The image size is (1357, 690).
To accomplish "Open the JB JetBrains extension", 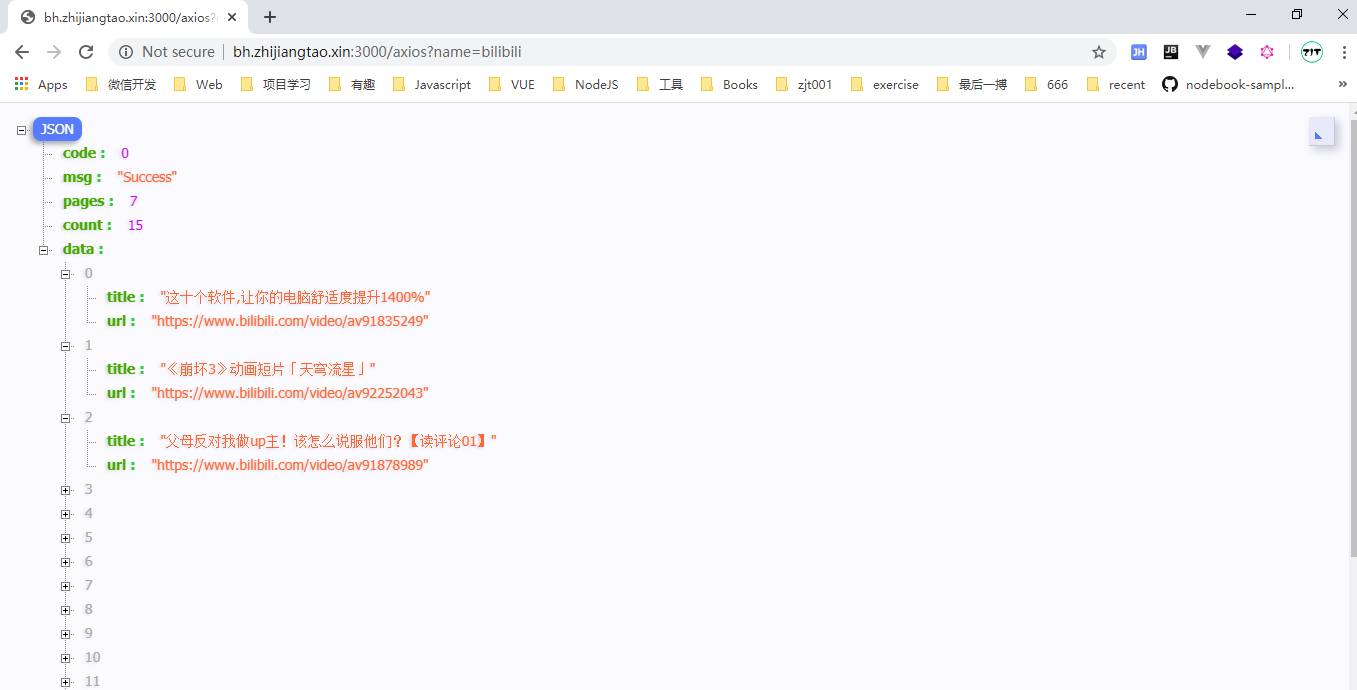I will tap(1170, 52).
